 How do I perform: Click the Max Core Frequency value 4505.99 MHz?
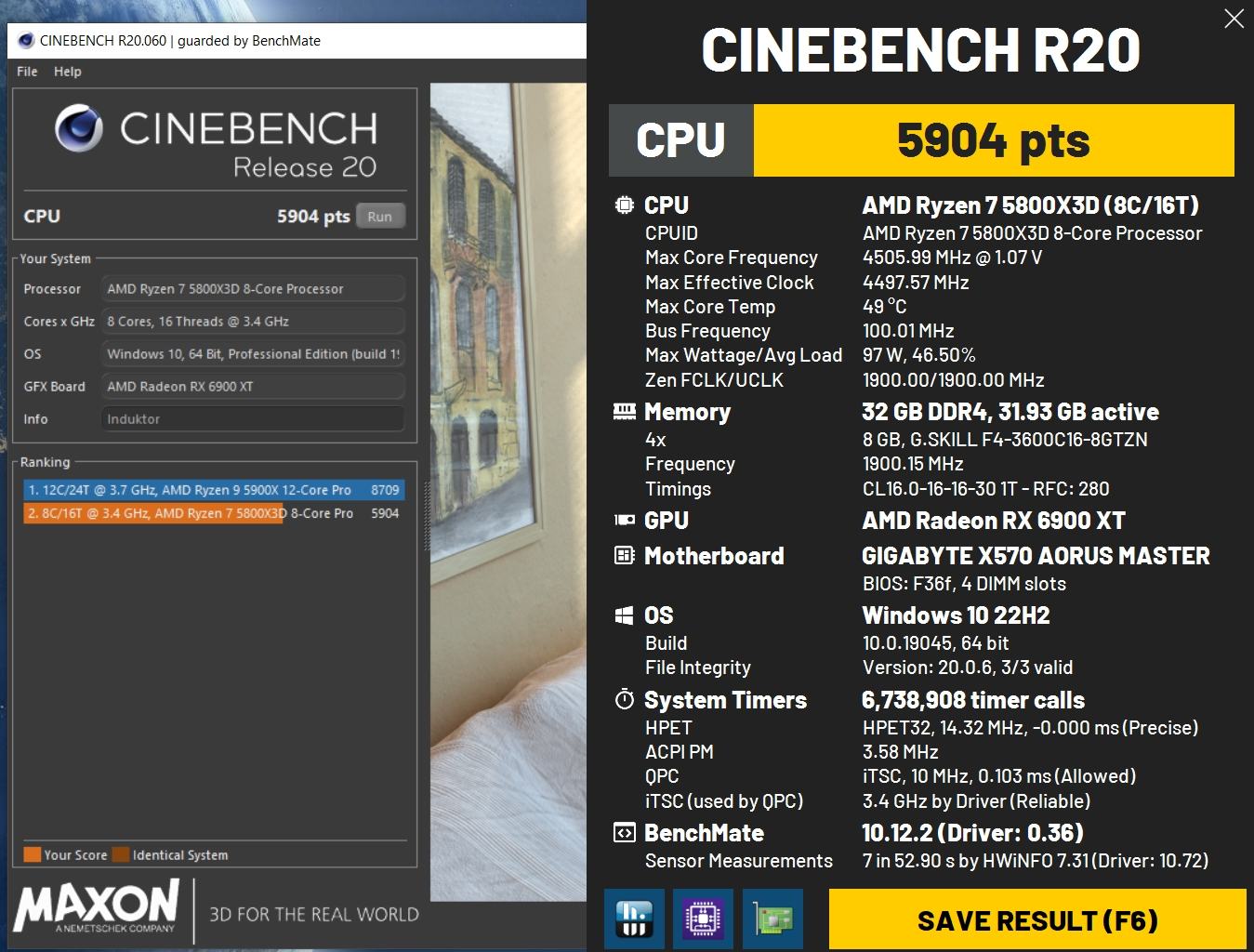click(952, 258)
